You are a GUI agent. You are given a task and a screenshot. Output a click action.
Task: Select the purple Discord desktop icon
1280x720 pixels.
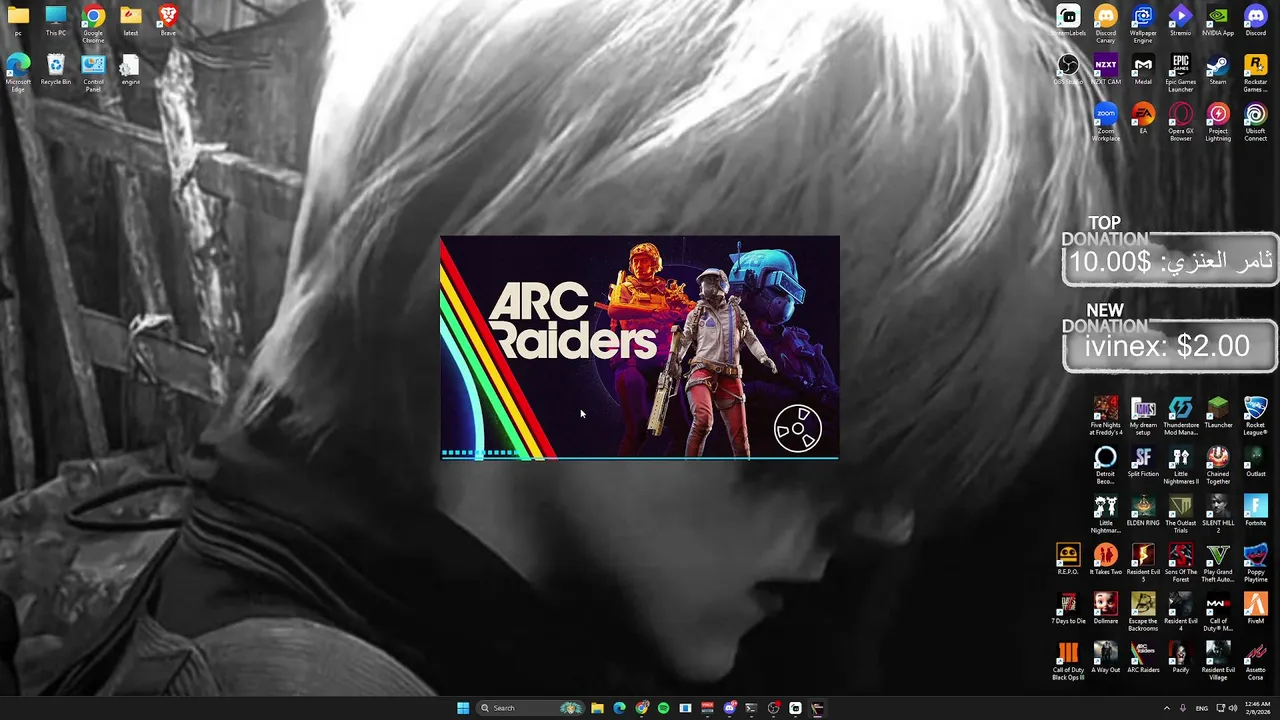(x=1255, y=21)
